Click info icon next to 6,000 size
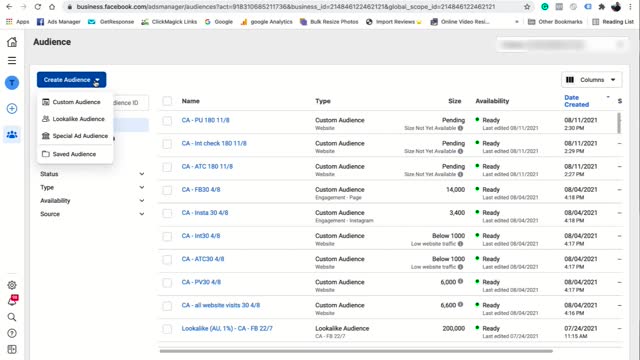Viewport: 640px width, 360px height. pos(460,281)
